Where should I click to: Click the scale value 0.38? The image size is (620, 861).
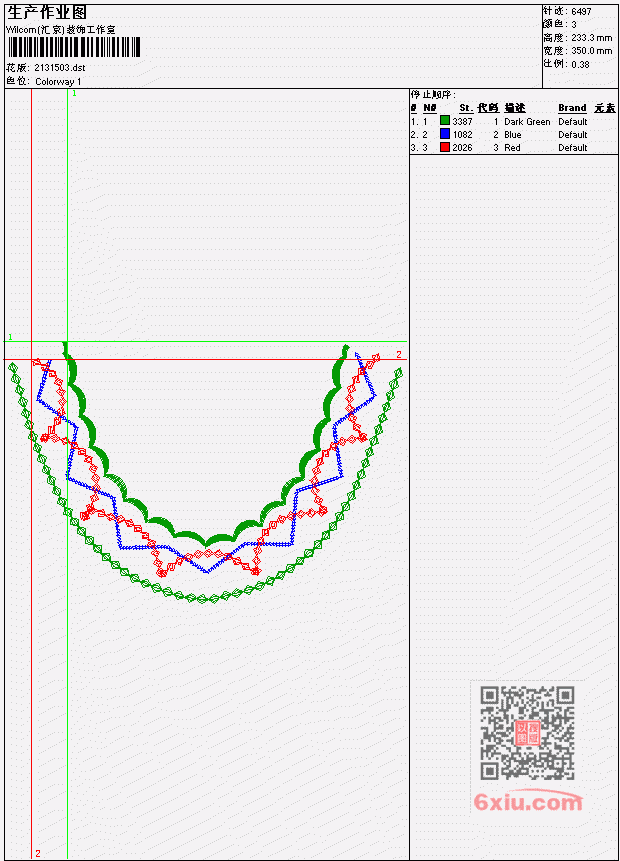580,64
